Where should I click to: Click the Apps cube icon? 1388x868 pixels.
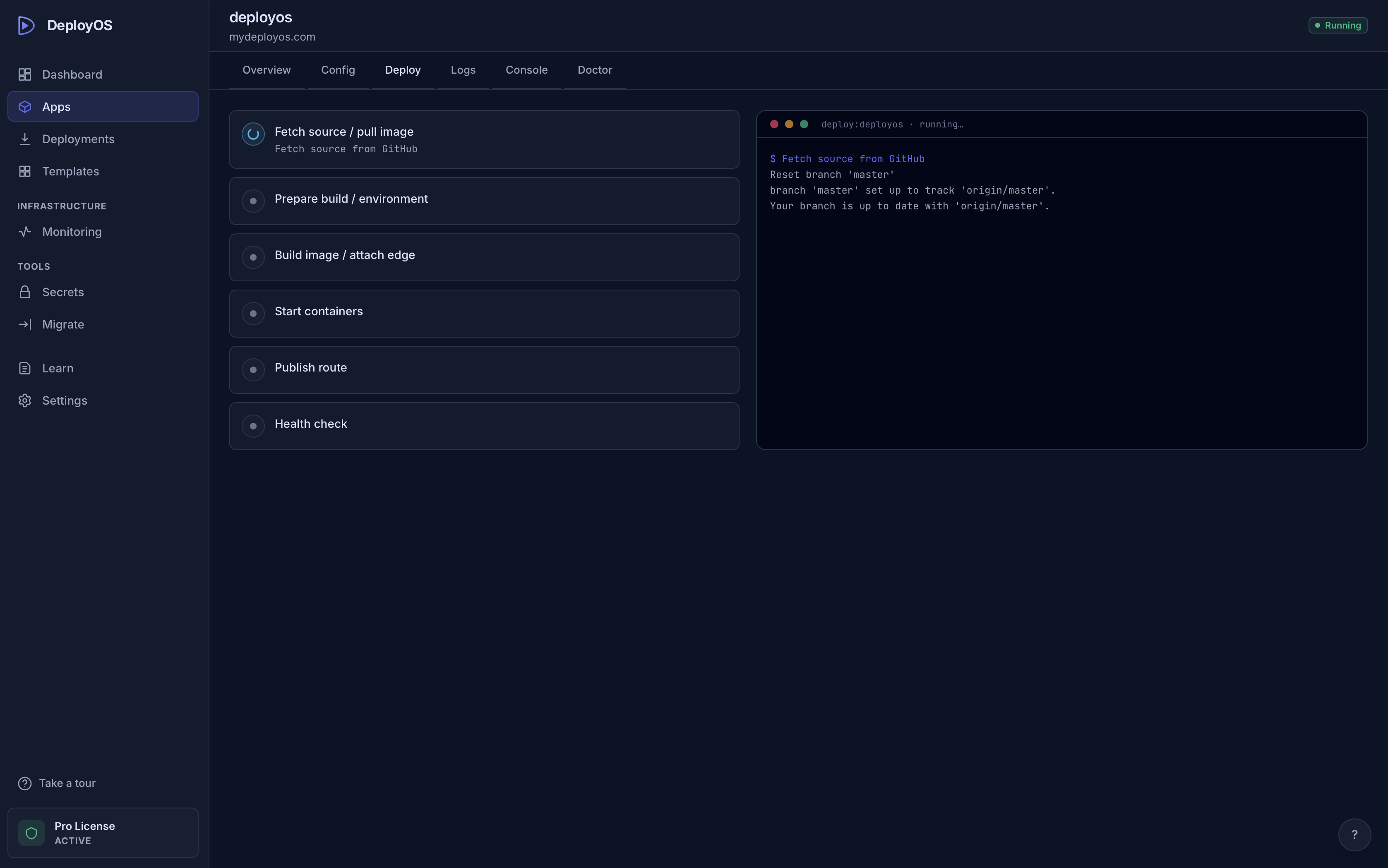click(x=25, y=107)
